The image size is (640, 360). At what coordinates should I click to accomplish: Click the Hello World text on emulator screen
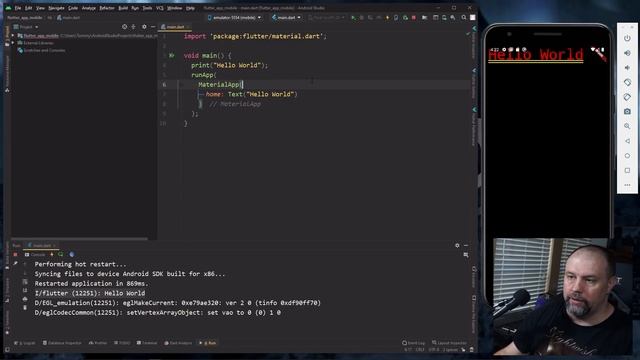pyautogui.click(x=536, y=55)
